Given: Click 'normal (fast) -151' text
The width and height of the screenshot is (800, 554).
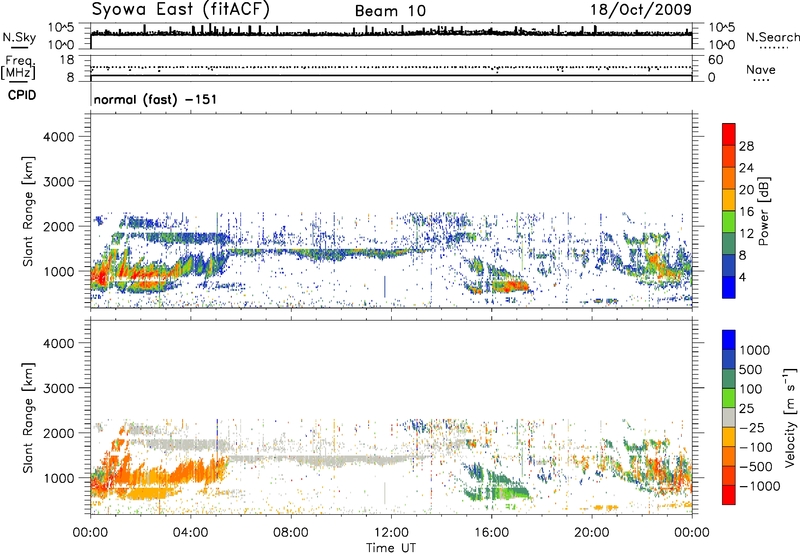Looking at the screenshot, I should point(155,99).
